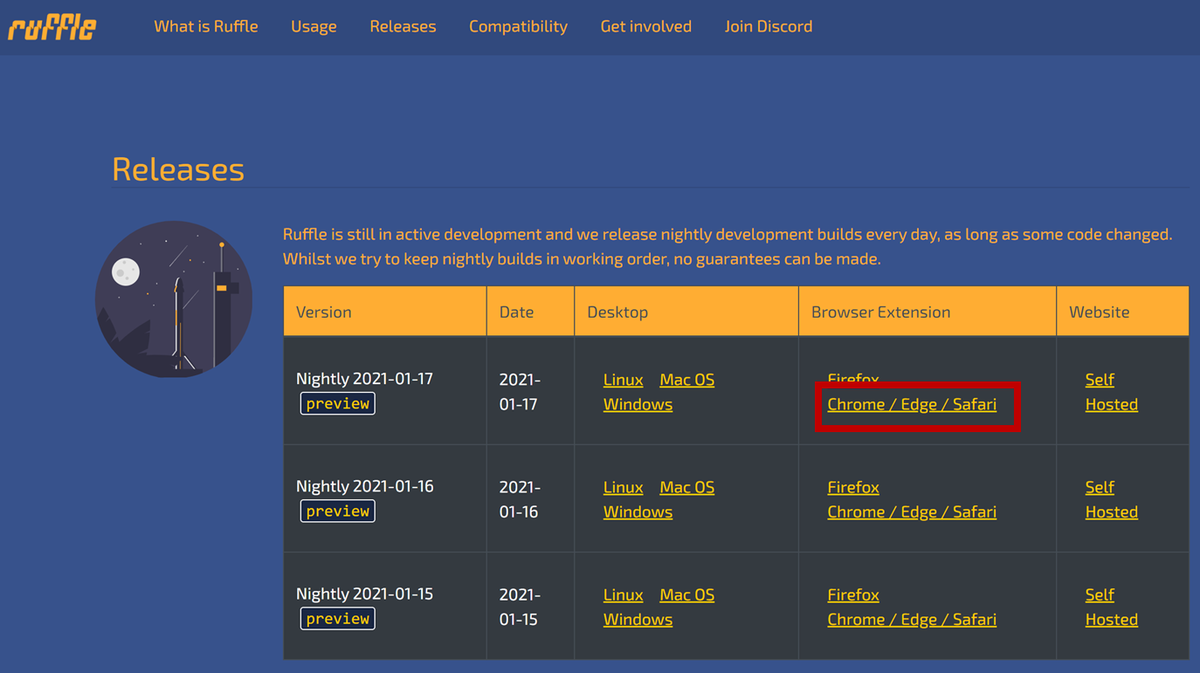This screenshot has width=1200, height=673.
Task: Open Firefox extension for Nightly 2021-01-16
Action: click(x=853, y=487)
